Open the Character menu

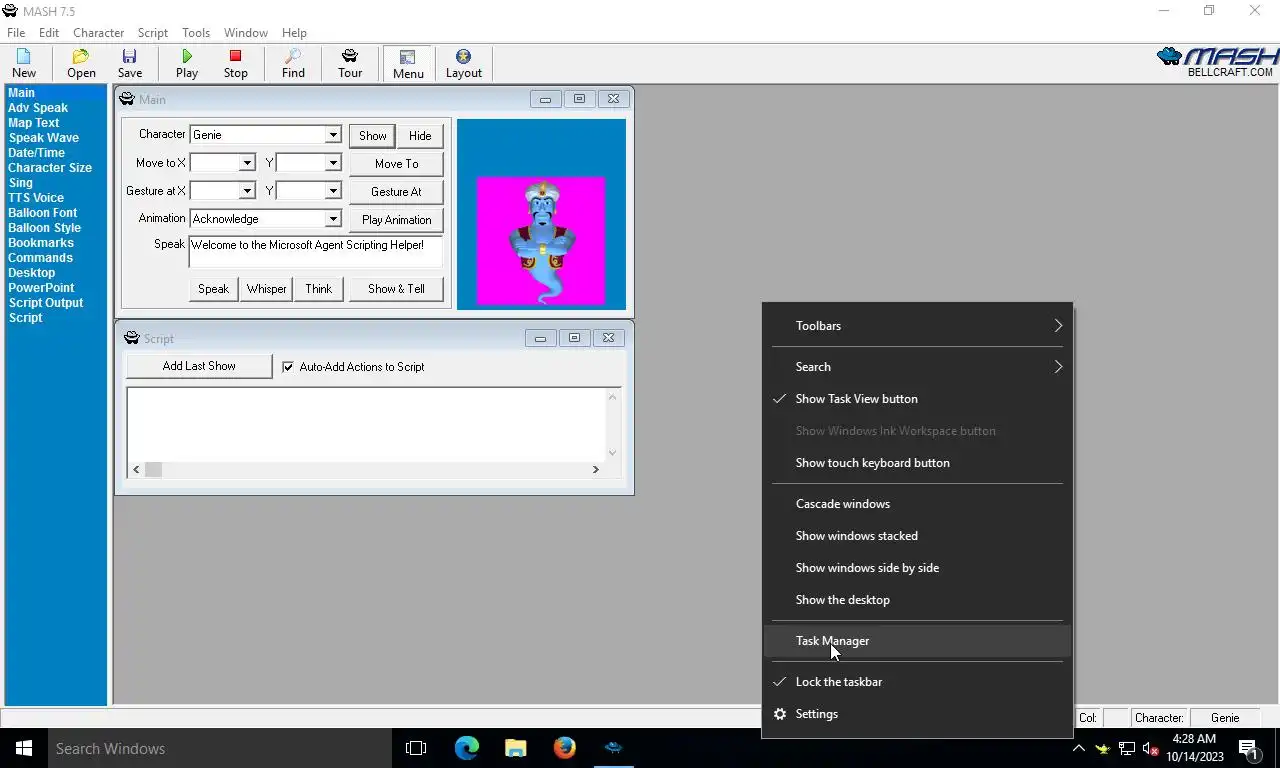[98, 32]
